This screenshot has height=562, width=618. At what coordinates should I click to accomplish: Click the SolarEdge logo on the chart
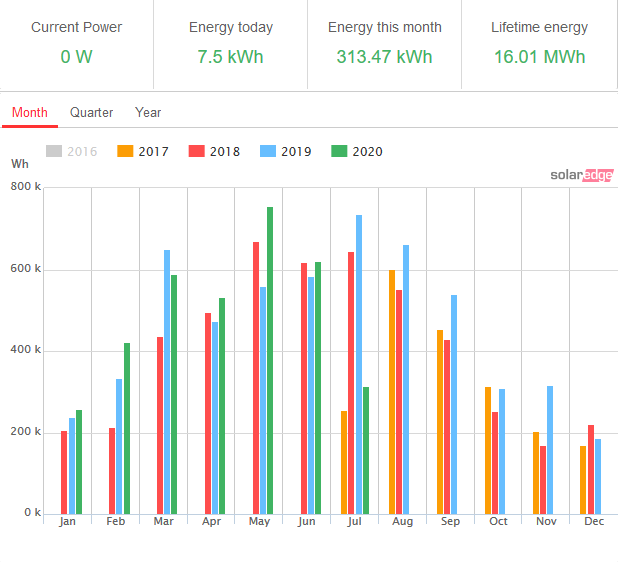tap(581, 175)
